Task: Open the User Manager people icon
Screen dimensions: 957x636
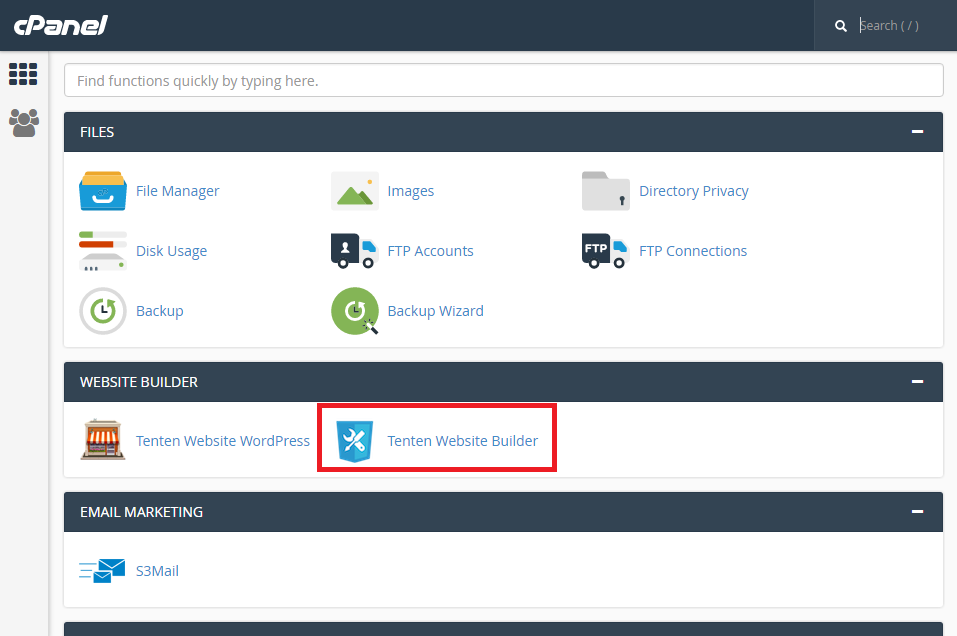Action: (x=24, y=123)
